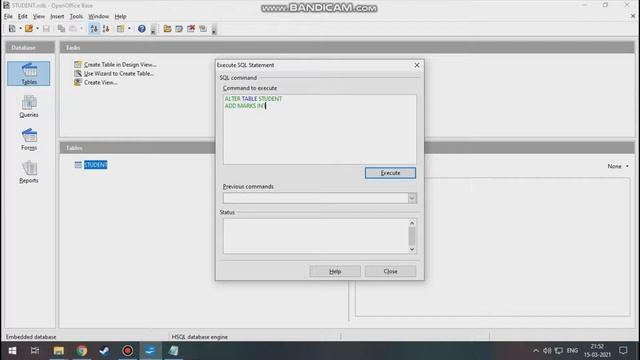640x360 pixels.
Task: Click the Edit table toolbar icon
Action: pos(179,29)
